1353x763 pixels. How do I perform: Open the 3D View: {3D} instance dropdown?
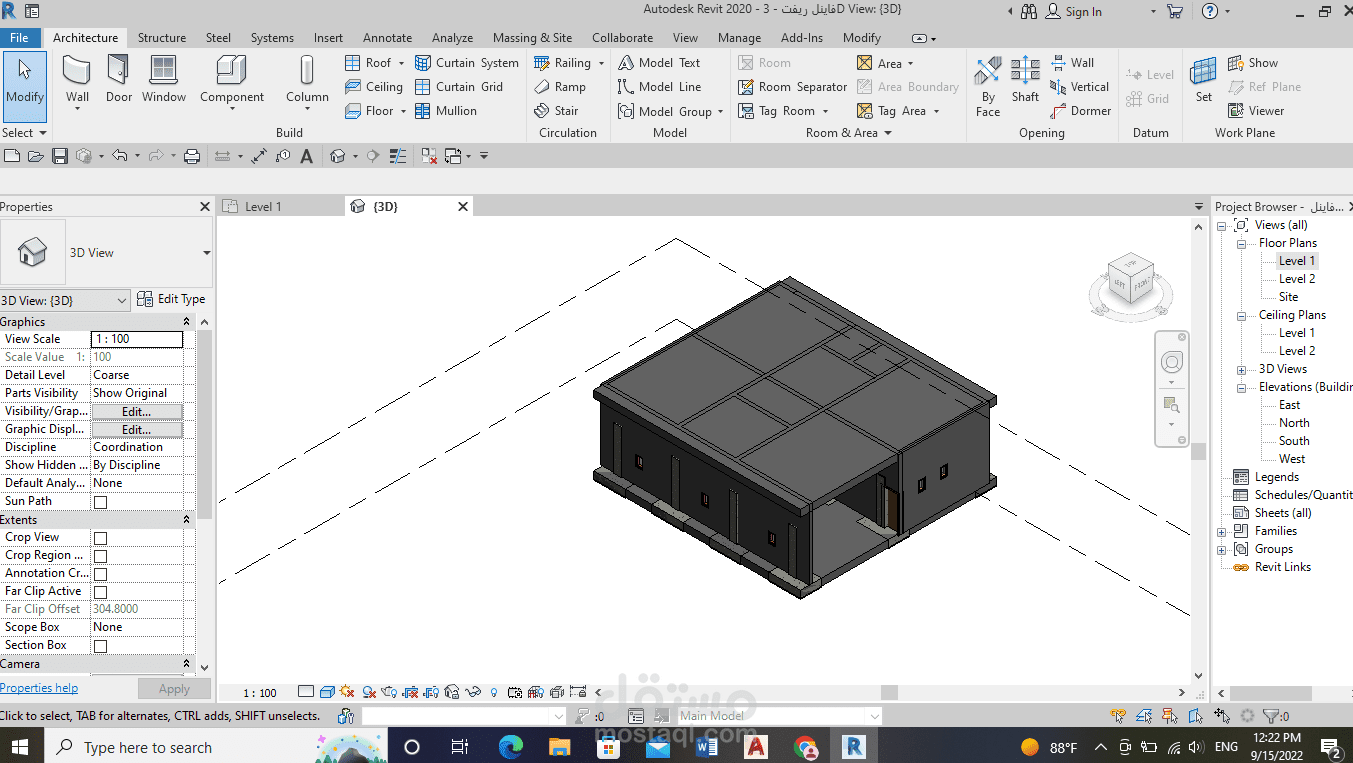(65, 300)
